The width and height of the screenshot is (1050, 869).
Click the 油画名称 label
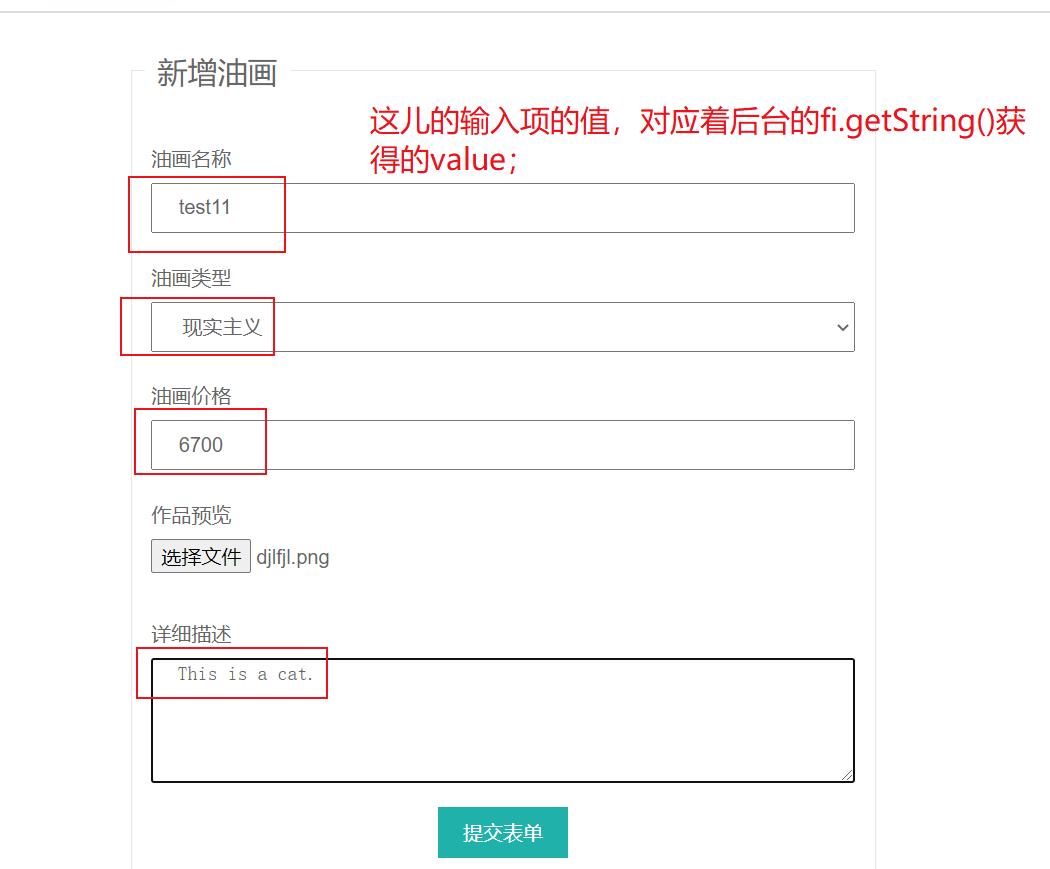coord(191,159)
